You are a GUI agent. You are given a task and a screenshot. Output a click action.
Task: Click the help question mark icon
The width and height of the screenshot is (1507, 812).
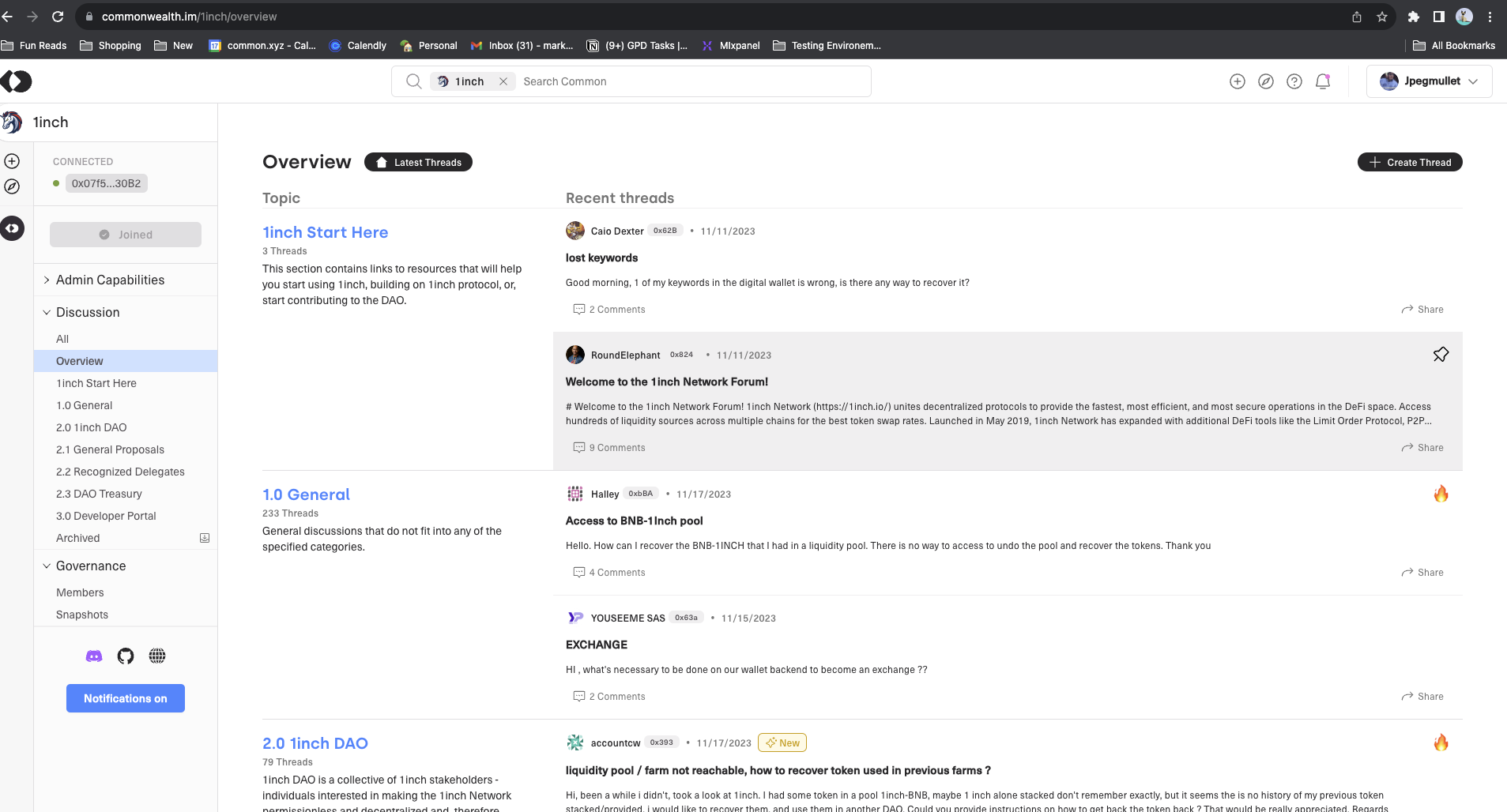[1294, 81]
